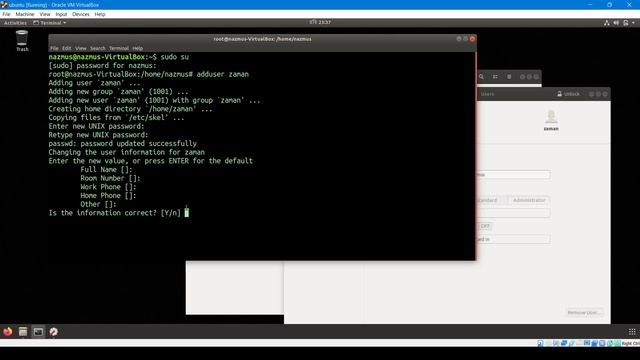Select Standard account type toggle
The height and width of the screenshot is (360, 640).
(491, 200)
